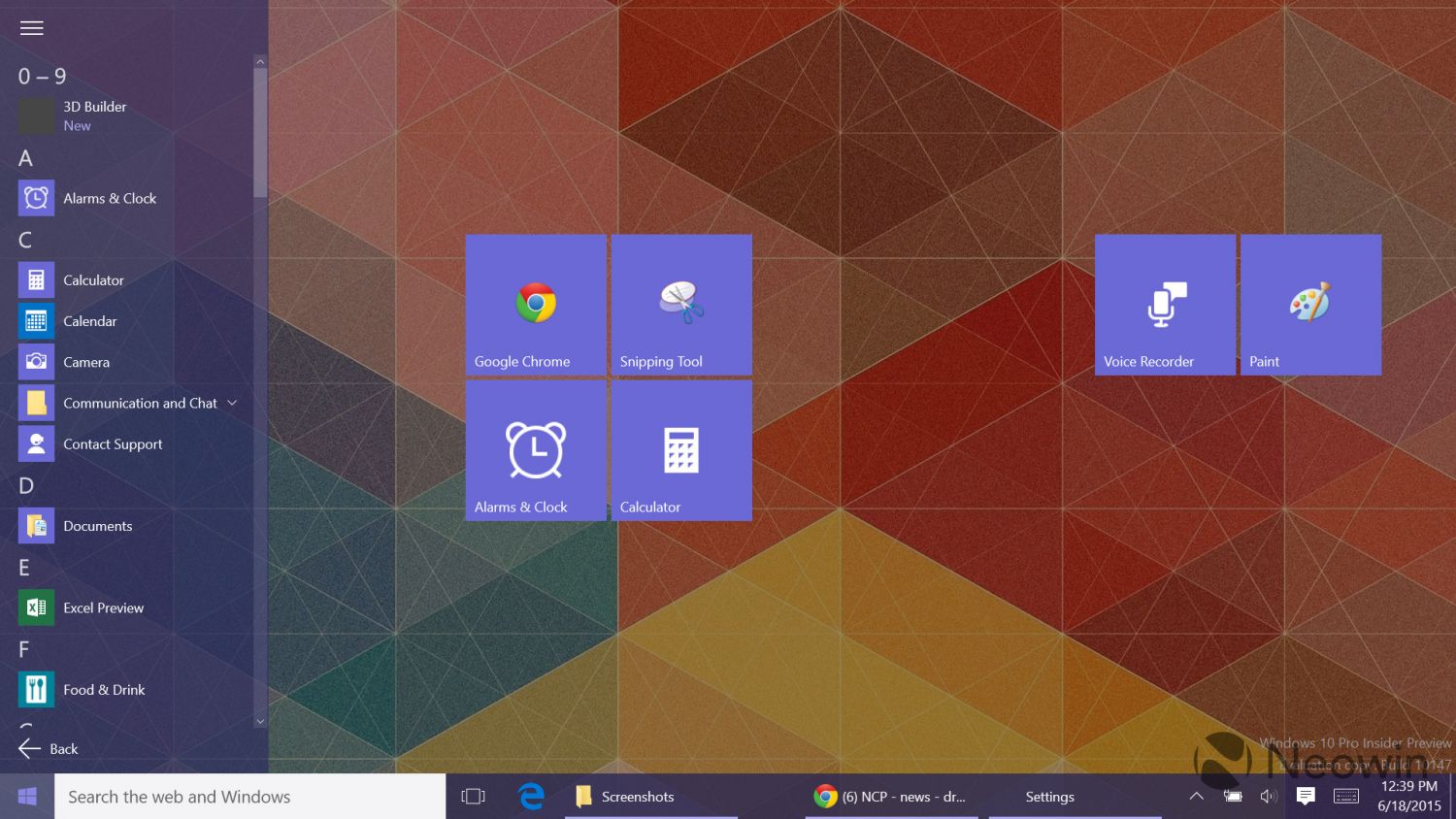
Task: Switch to the NCP news Chrome taskbar window
Action: click(891, 797)
